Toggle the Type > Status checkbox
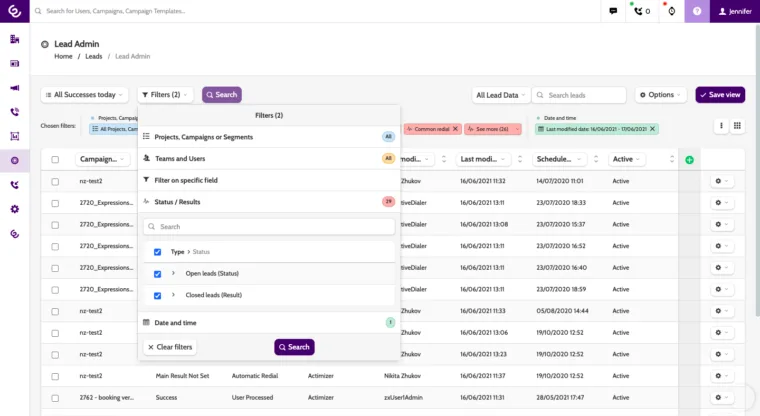 pyautogui.click(x=158, y=252)
